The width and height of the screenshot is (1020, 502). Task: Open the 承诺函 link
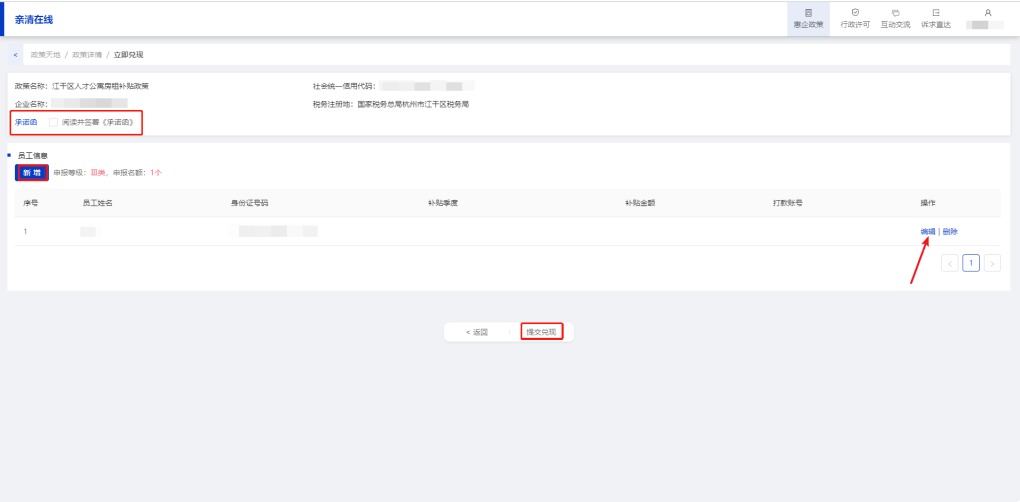click(x=26, y=122)
